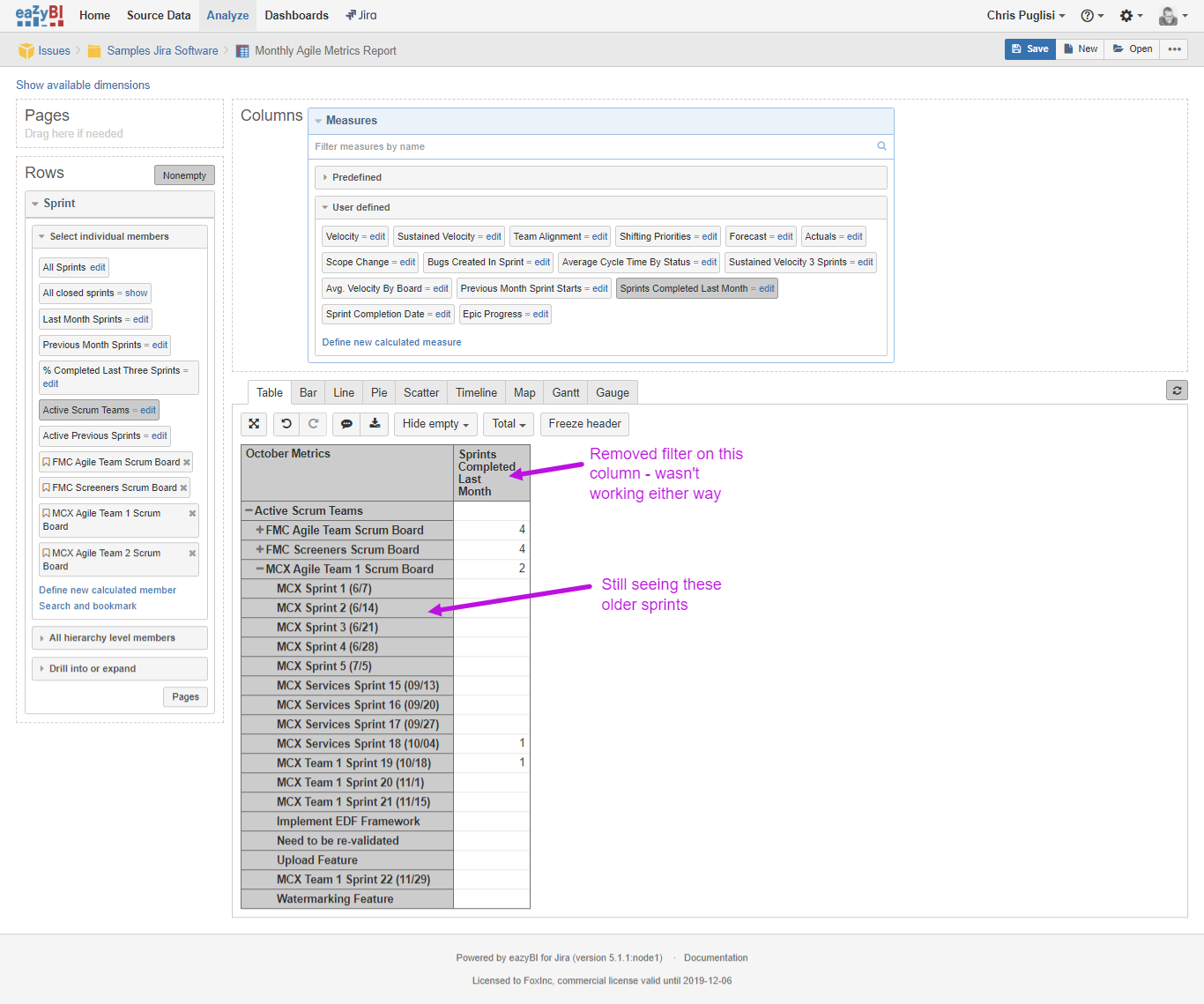Switch to the Pie chart tab

[379, 393]
